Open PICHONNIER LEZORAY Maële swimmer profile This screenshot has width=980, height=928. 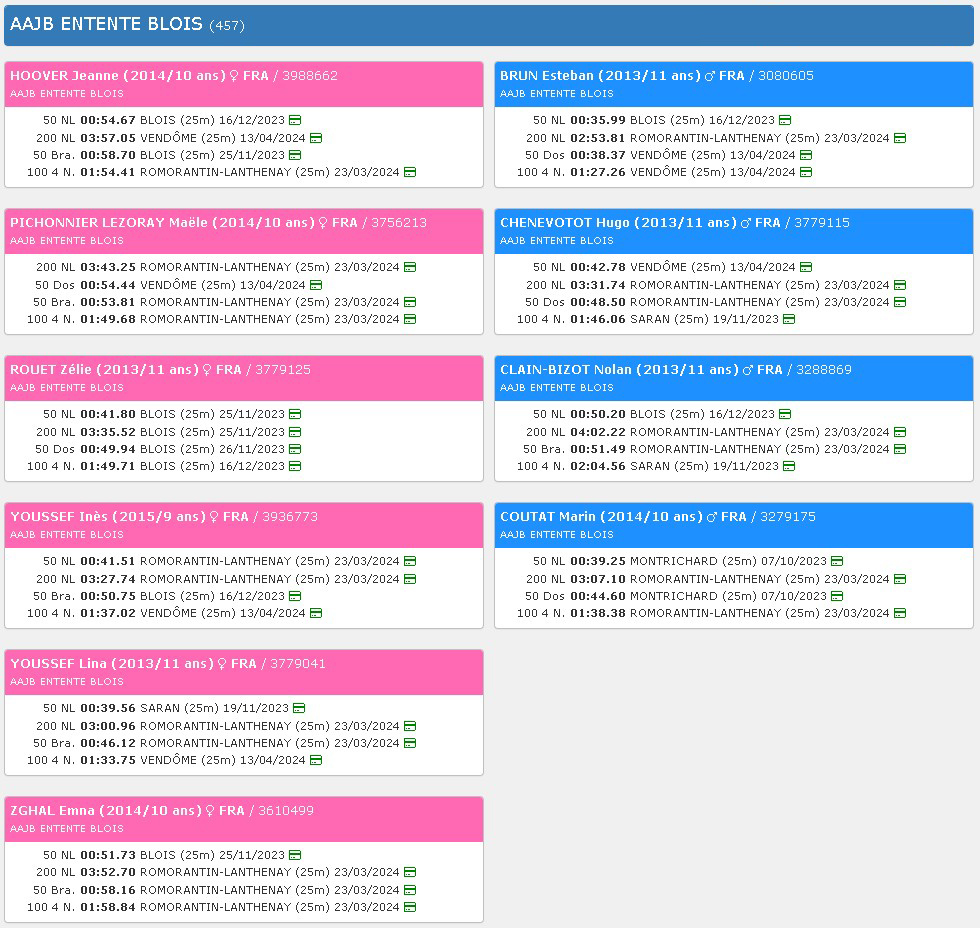162,222
